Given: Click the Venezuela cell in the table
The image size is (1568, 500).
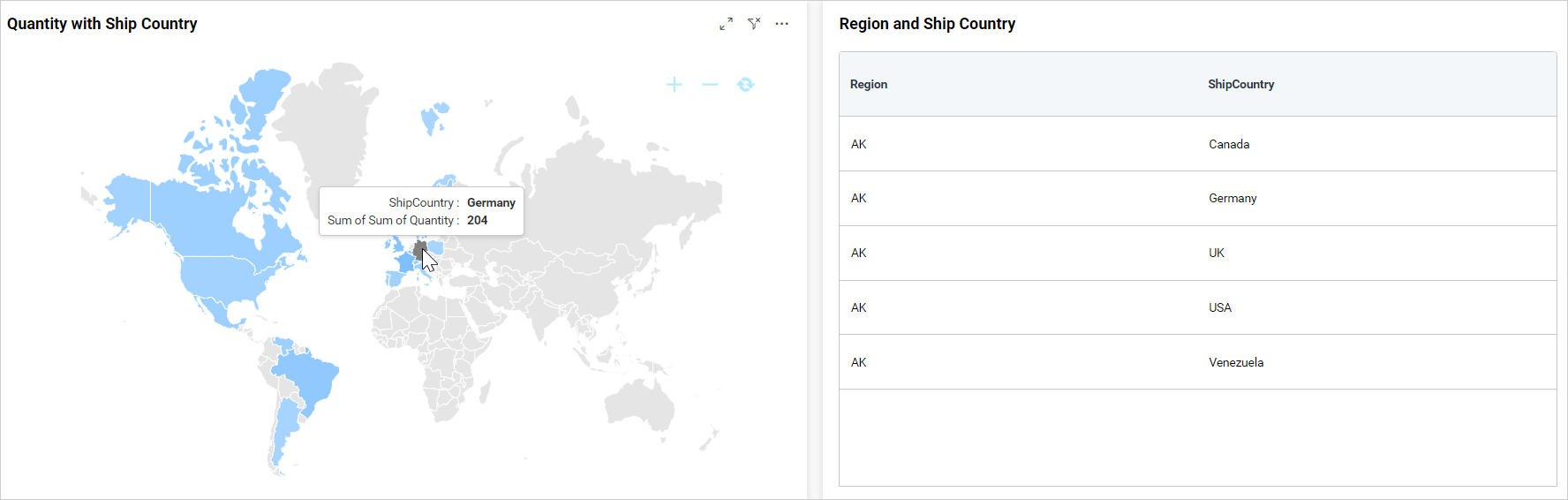Looking at the screenshot, I should coord(1236,363).
